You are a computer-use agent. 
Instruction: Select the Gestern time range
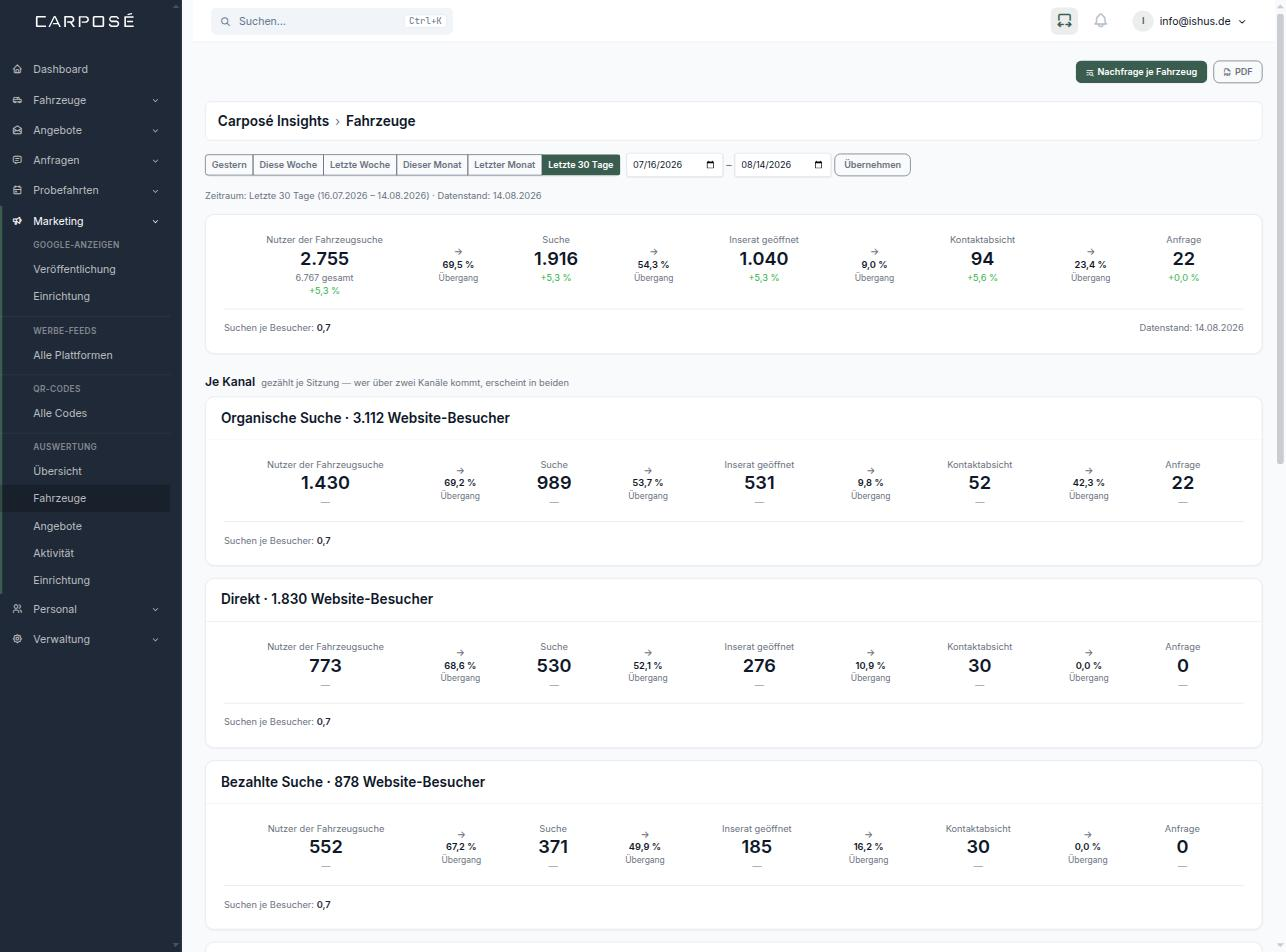point(229,165)
